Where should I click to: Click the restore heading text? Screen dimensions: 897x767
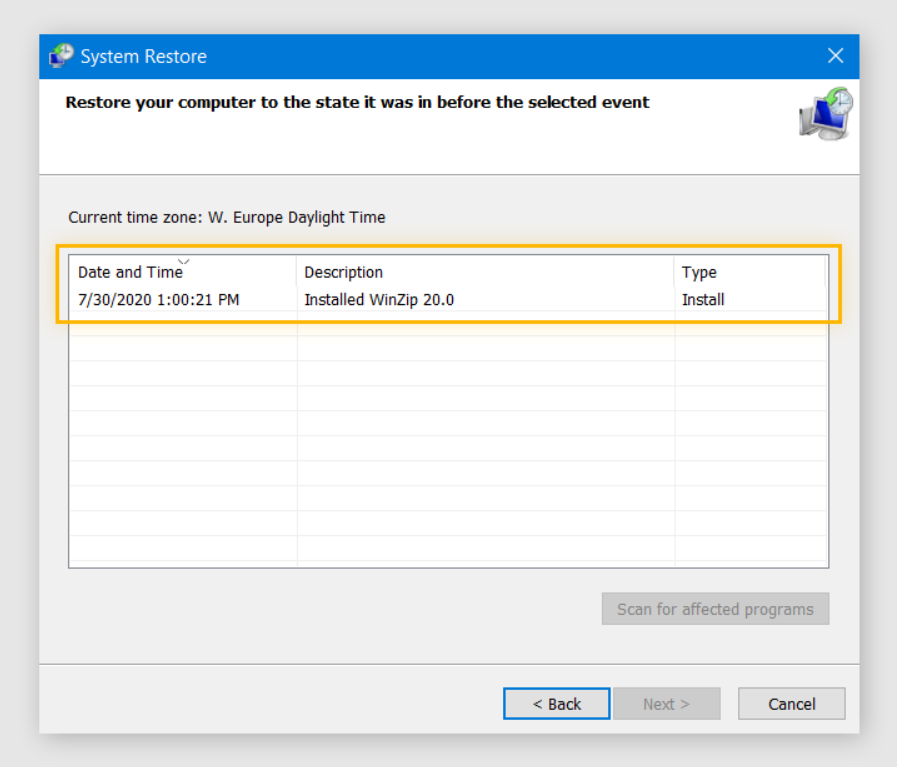click(x=357, y=102)
